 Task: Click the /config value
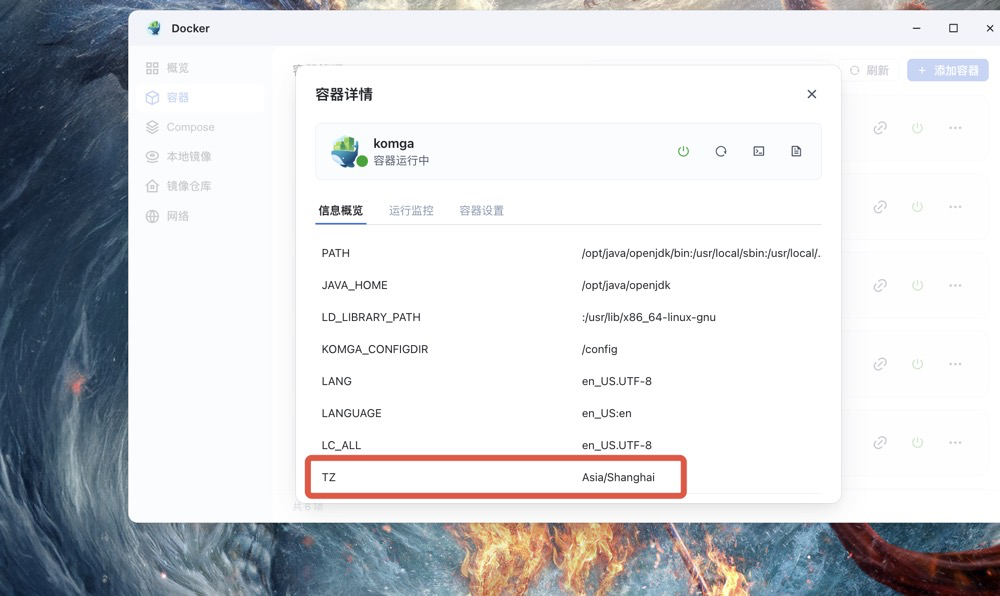coord(599,349)
